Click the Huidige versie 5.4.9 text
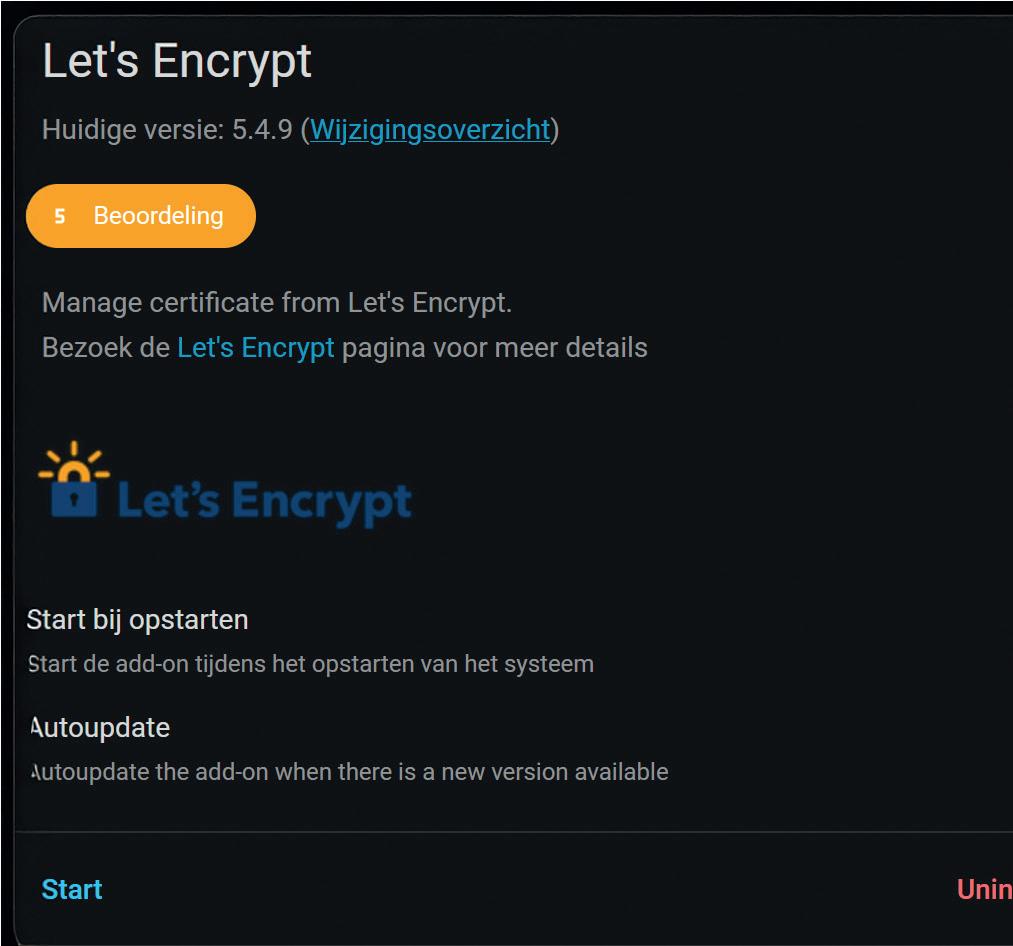This screenshot has height=946, width=1013. pos(167,130)
